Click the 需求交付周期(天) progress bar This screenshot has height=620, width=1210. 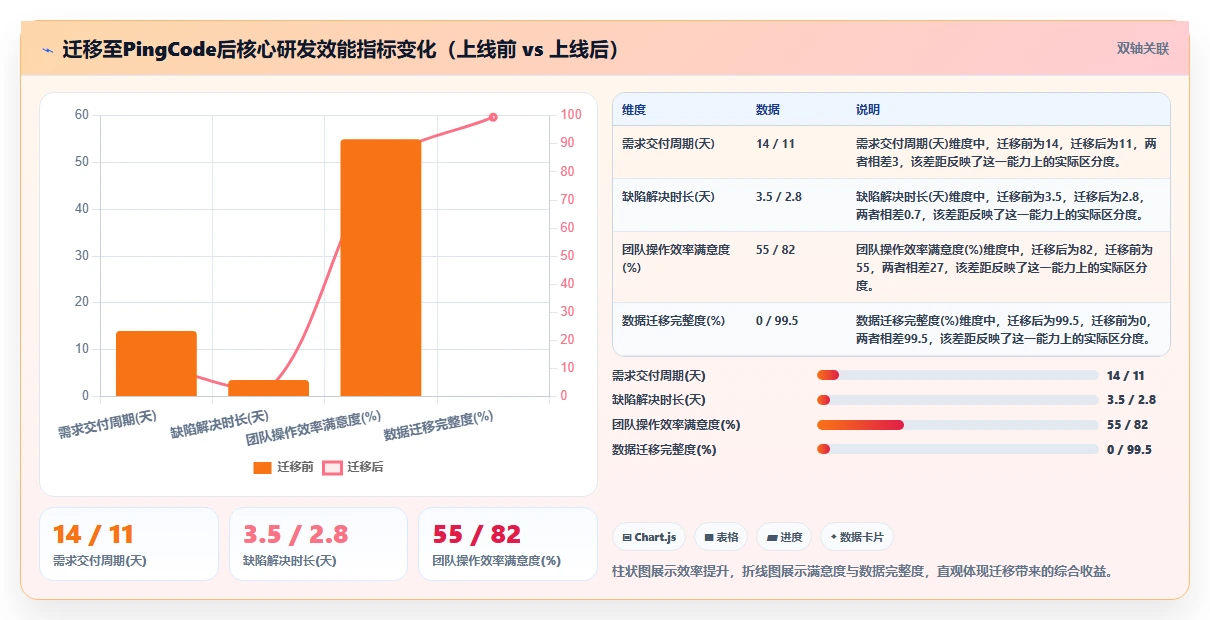957,375
